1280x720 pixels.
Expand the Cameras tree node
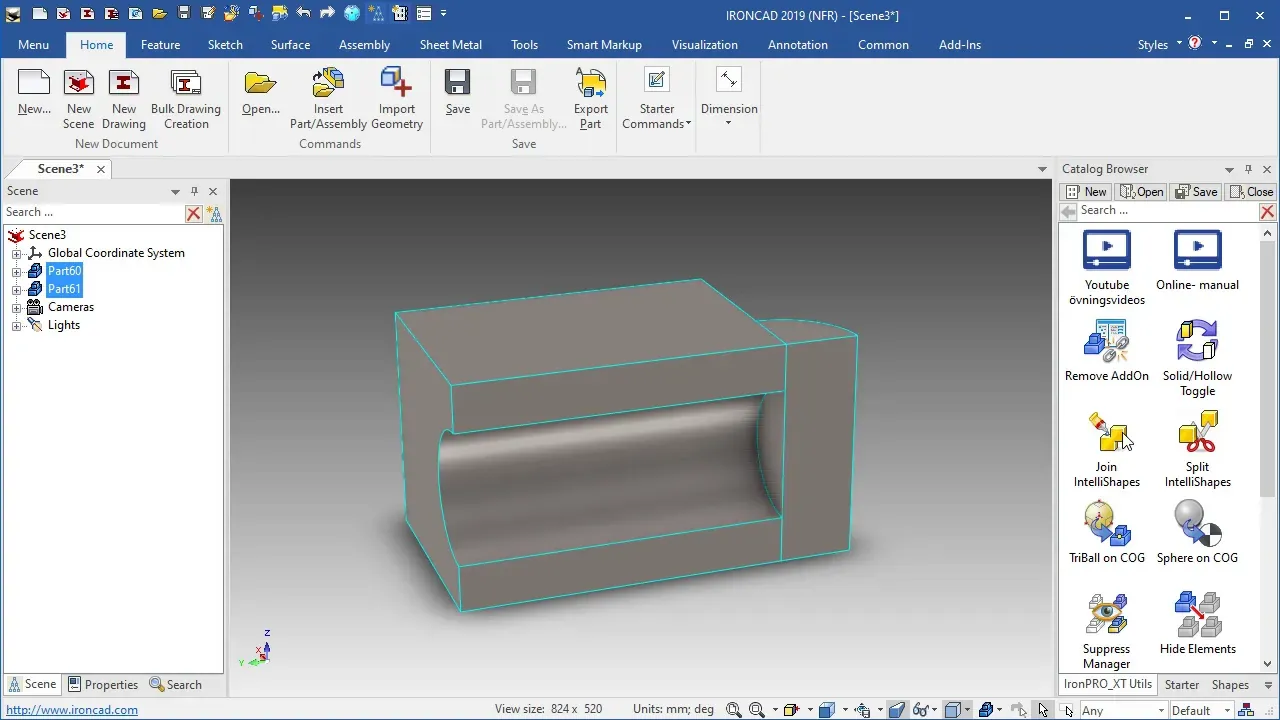[16, 307]
